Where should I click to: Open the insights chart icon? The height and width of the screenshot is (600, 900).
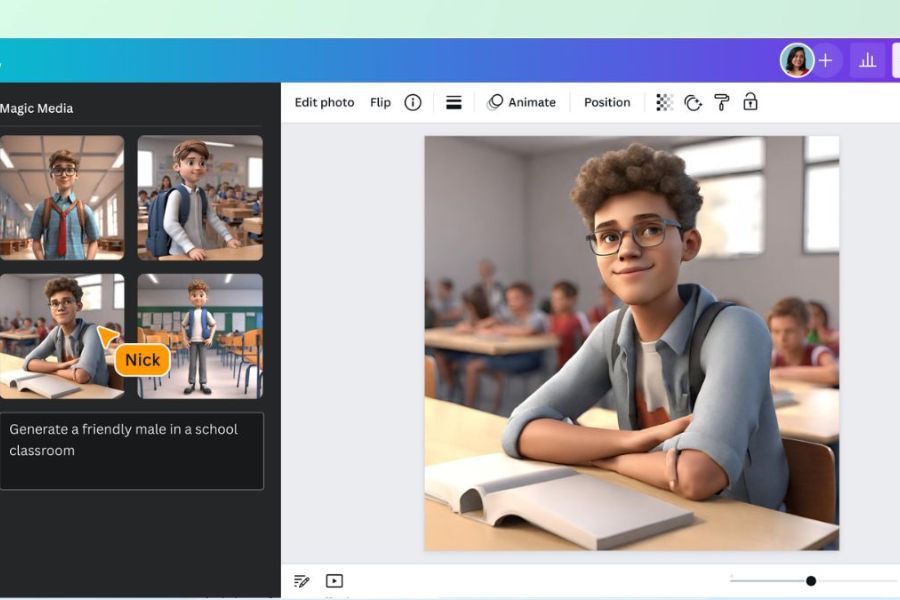click(867, 60)
